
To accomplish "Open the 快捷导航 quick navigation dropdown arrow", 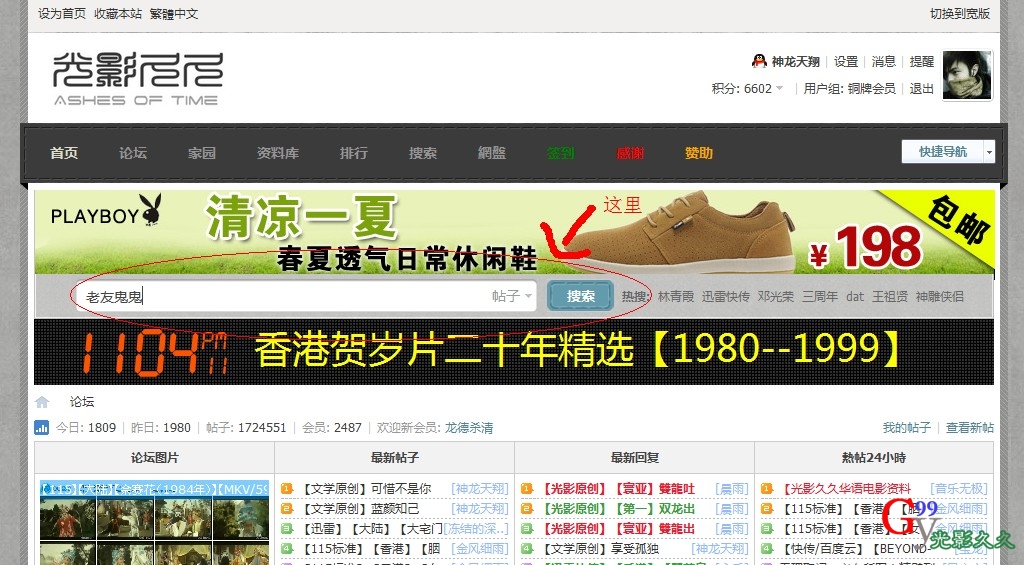I will pos(989,152).
